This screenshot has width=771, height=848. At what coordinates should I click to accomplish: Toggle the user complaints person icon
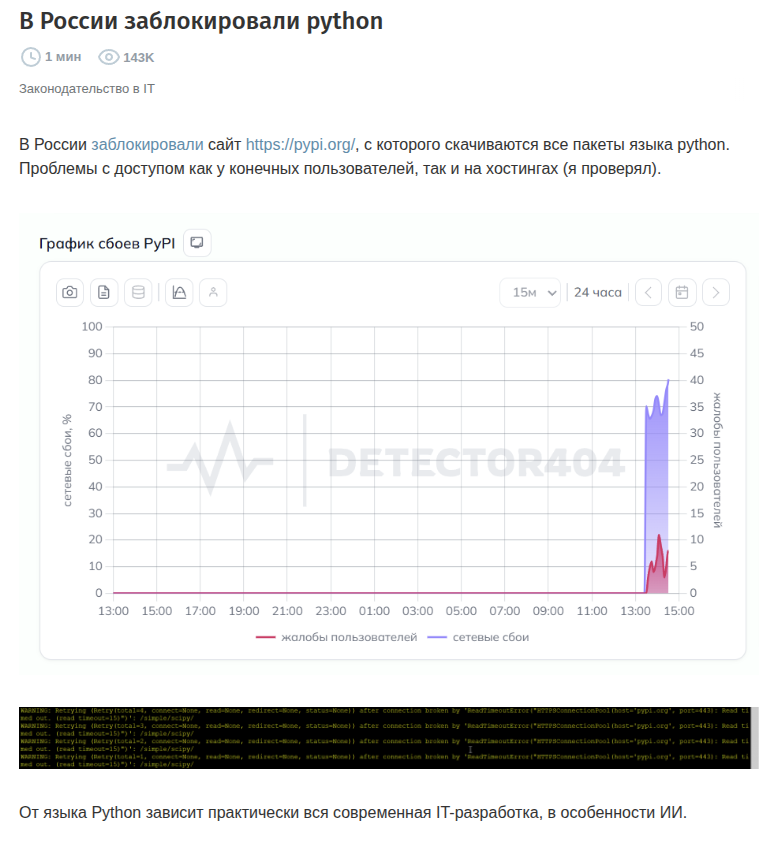(x=213, y=293)
